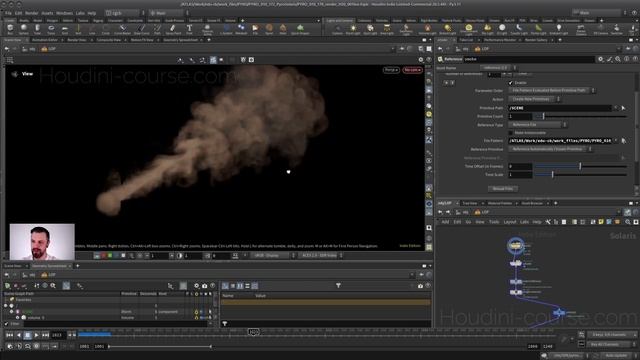
Task: Add a Portal Light from the shelf
Action: click(x=539, y=29)
